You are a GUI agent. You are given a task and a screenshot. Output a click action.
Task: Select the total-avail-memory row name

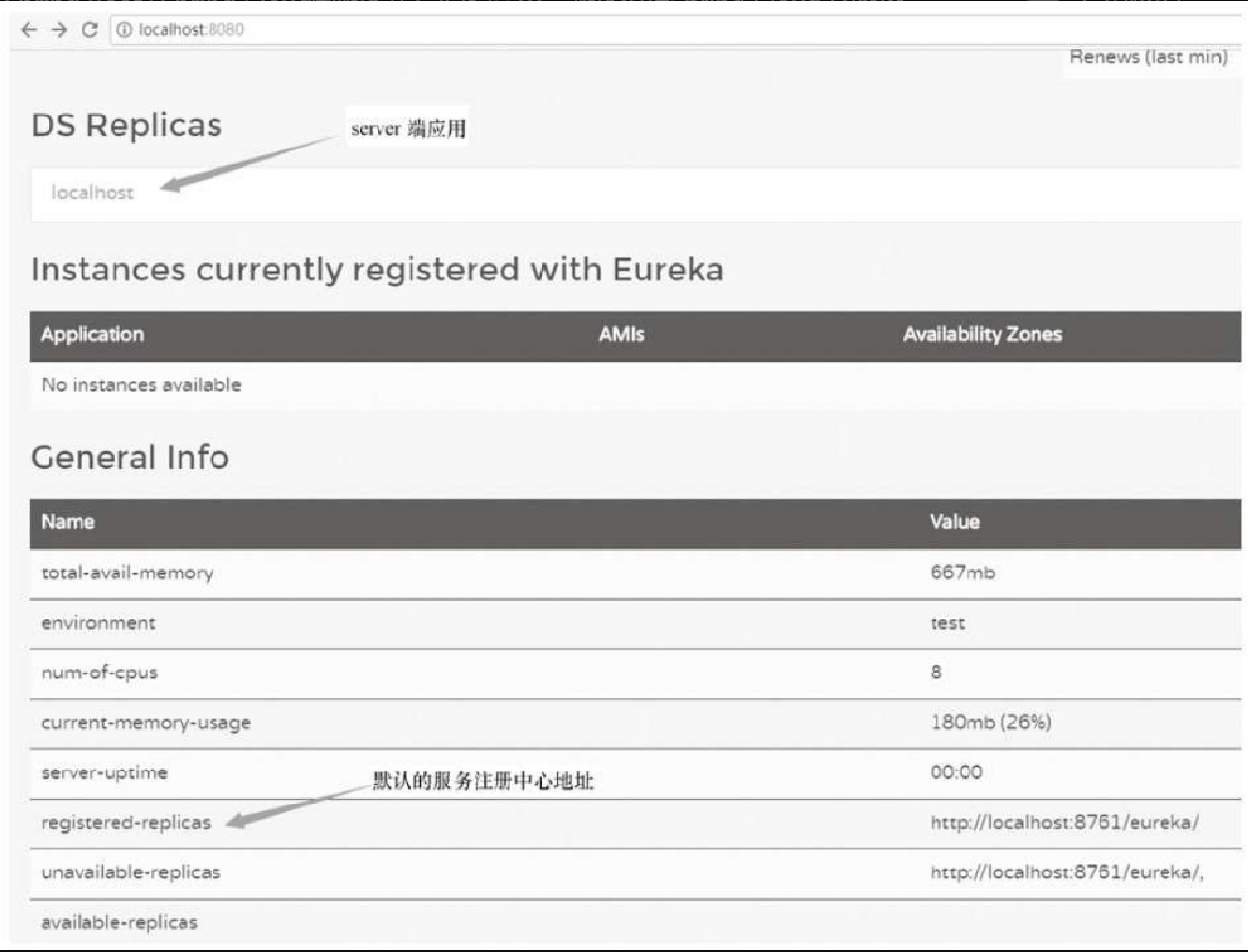pyautogui.click(x=127, y=574)
